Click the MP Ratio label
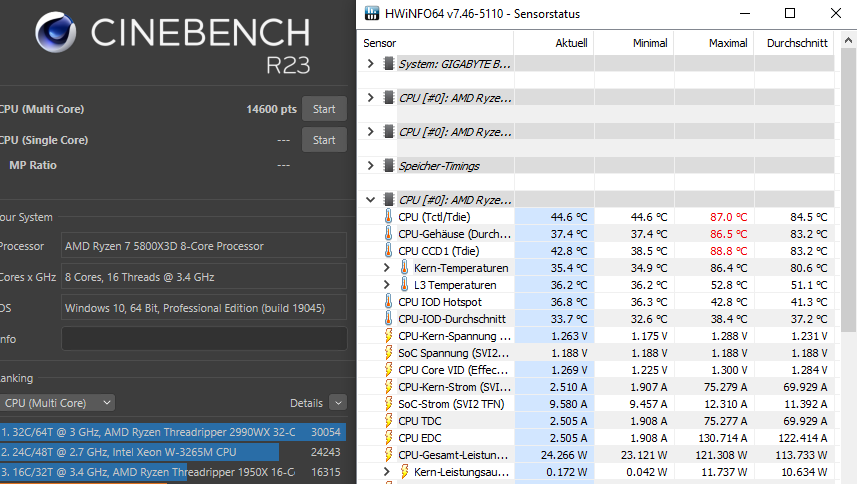The height and width of the screenshot is (484, 857). (x=33, y=165)
